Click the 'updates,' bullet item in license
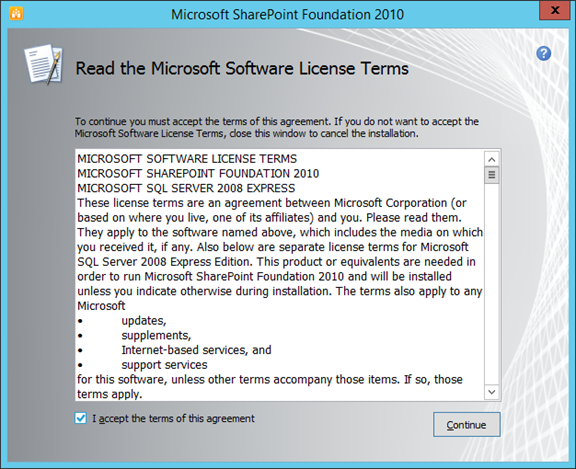 point(144,321)
